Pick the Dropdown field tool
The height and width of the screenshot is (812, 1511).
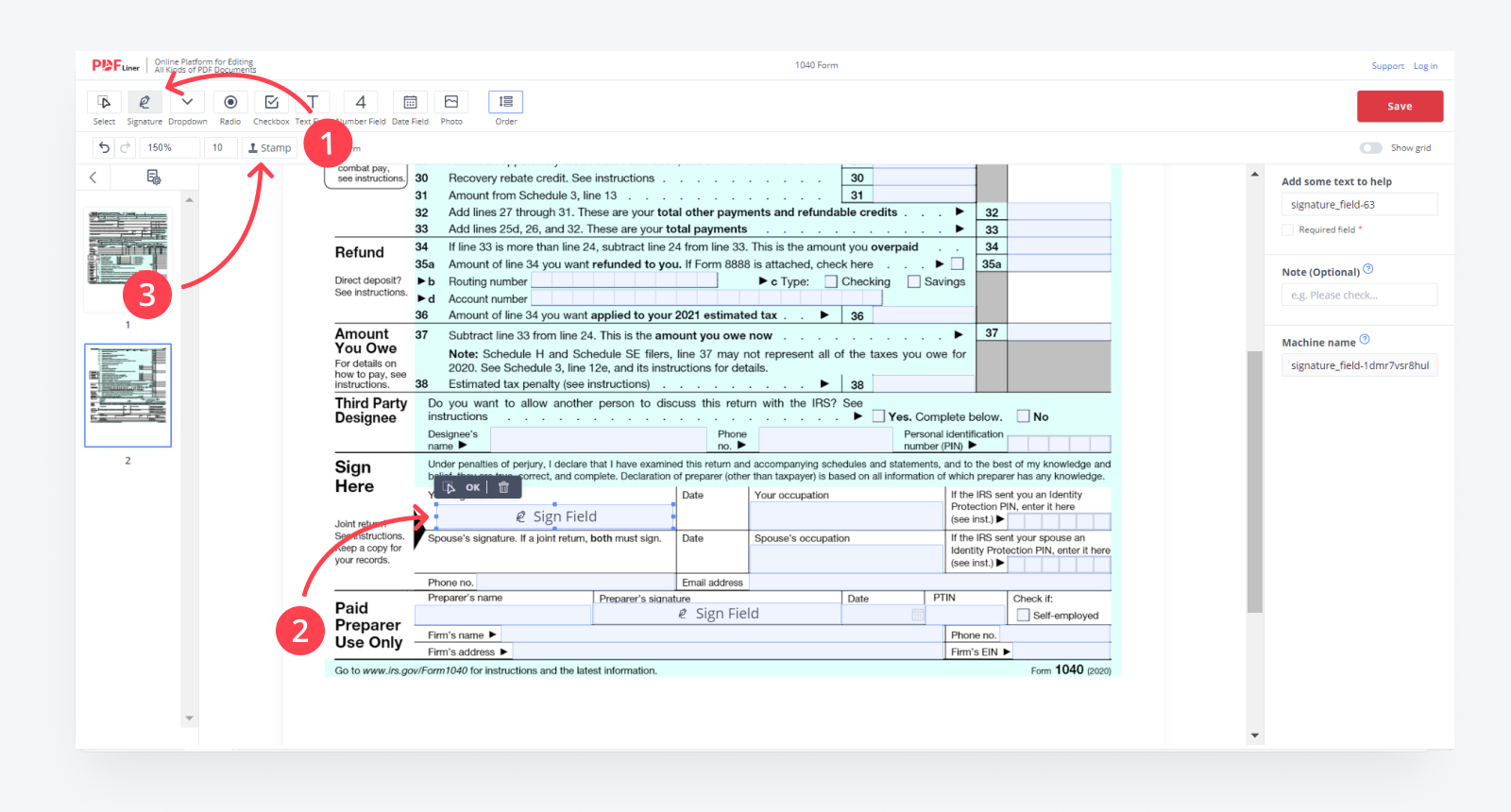187,102
